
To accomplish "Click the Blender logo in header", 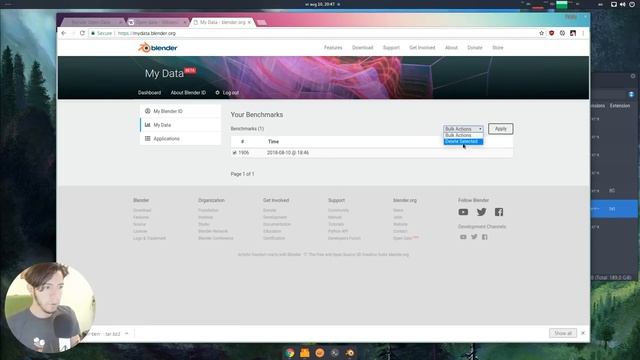I will [158, 48].
